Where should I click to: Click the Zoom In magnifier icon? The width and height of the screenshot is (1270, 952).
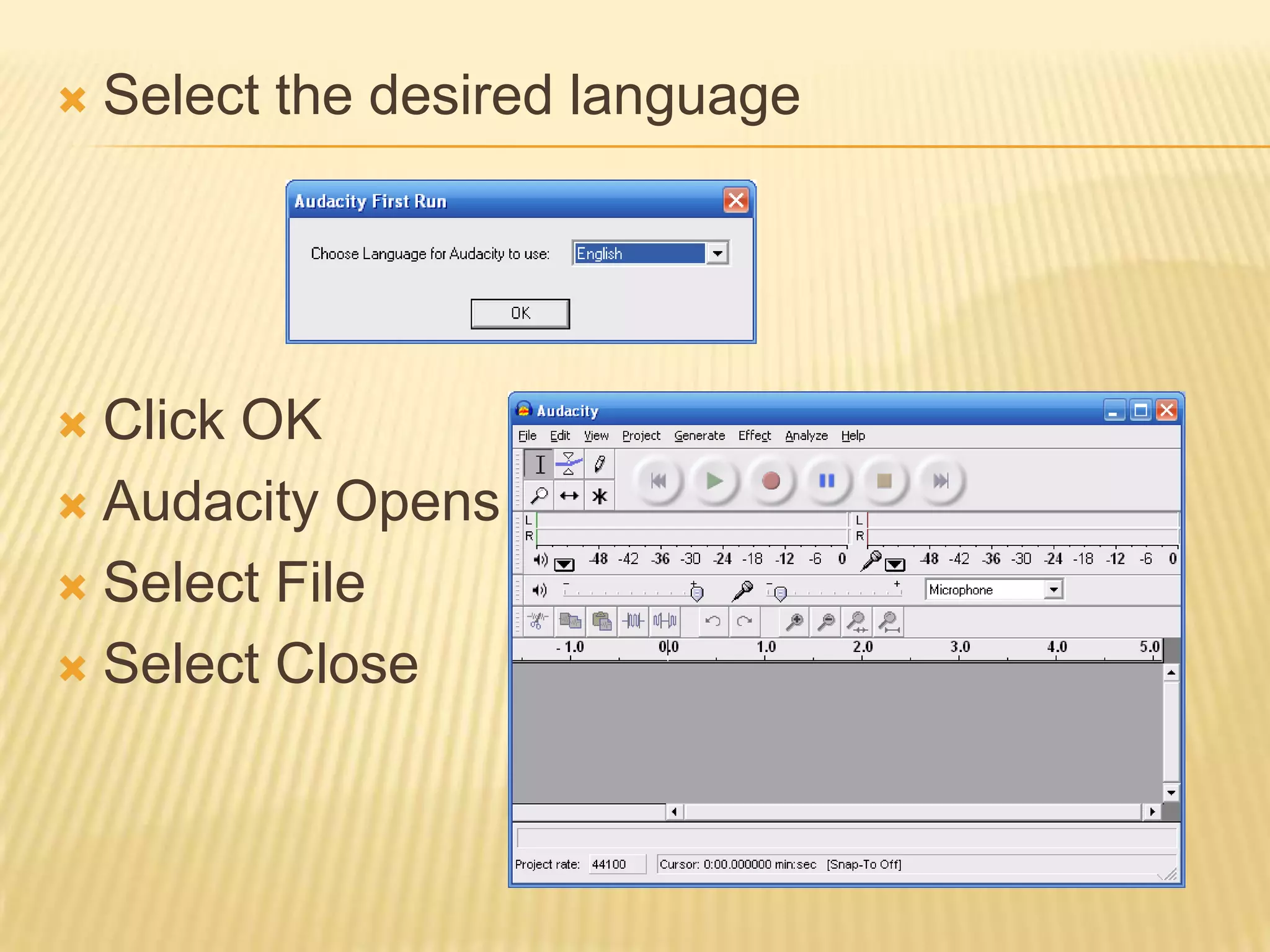click(x=794, y=620)
